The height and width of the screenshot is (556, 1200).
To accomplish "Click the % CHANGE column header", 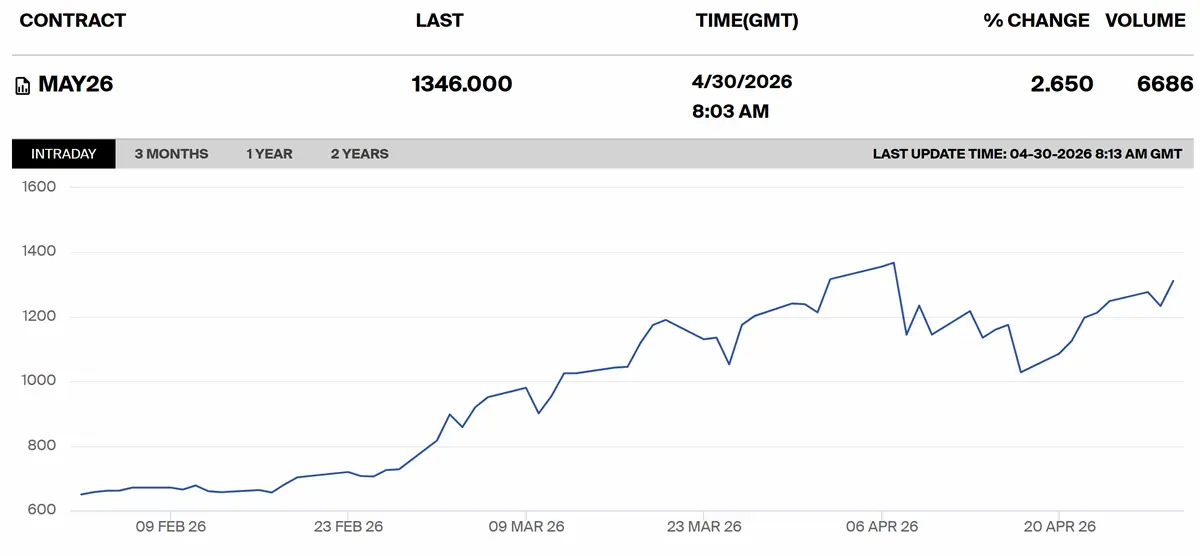I will [1036, 21].
